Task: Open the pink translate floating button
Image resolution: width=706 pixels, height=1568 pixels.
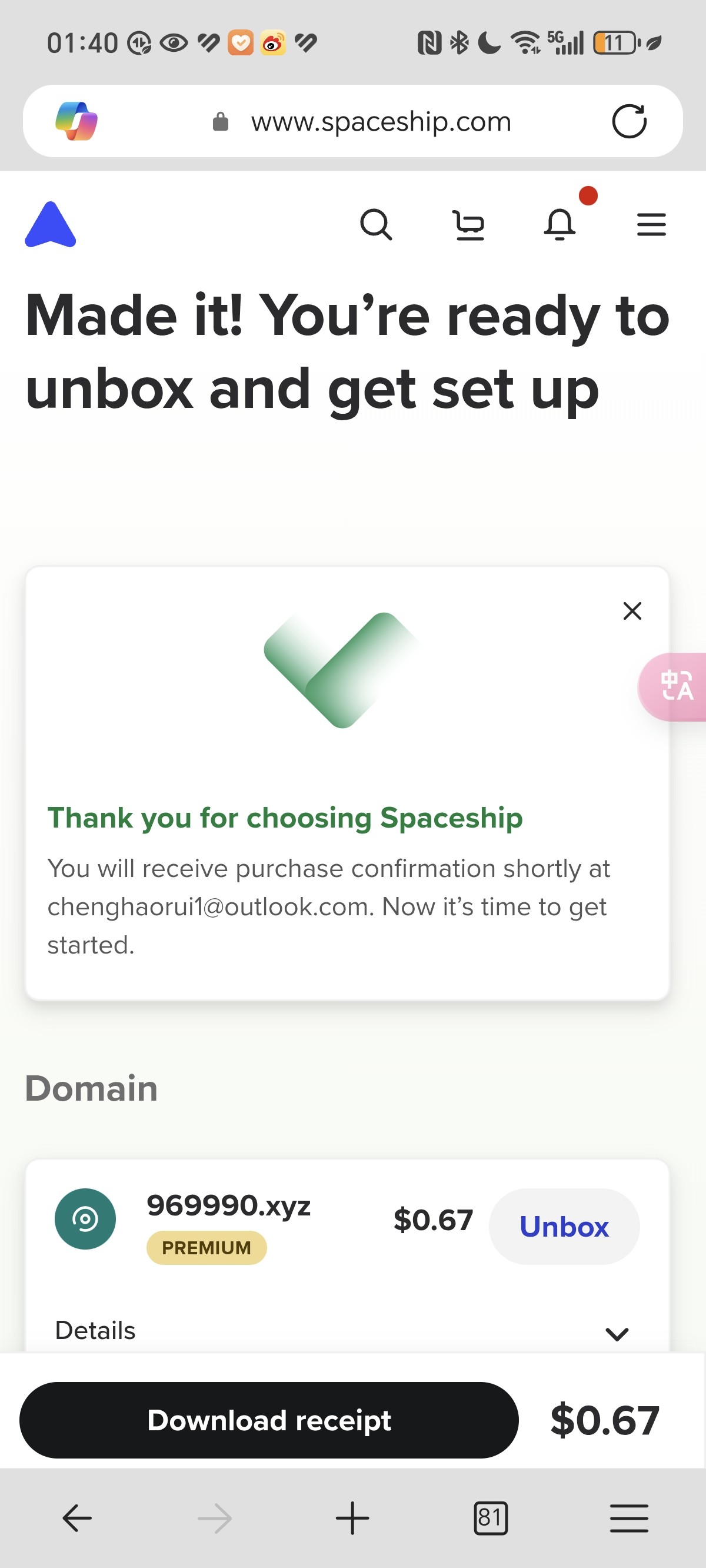Action: (x=673, y=687)
